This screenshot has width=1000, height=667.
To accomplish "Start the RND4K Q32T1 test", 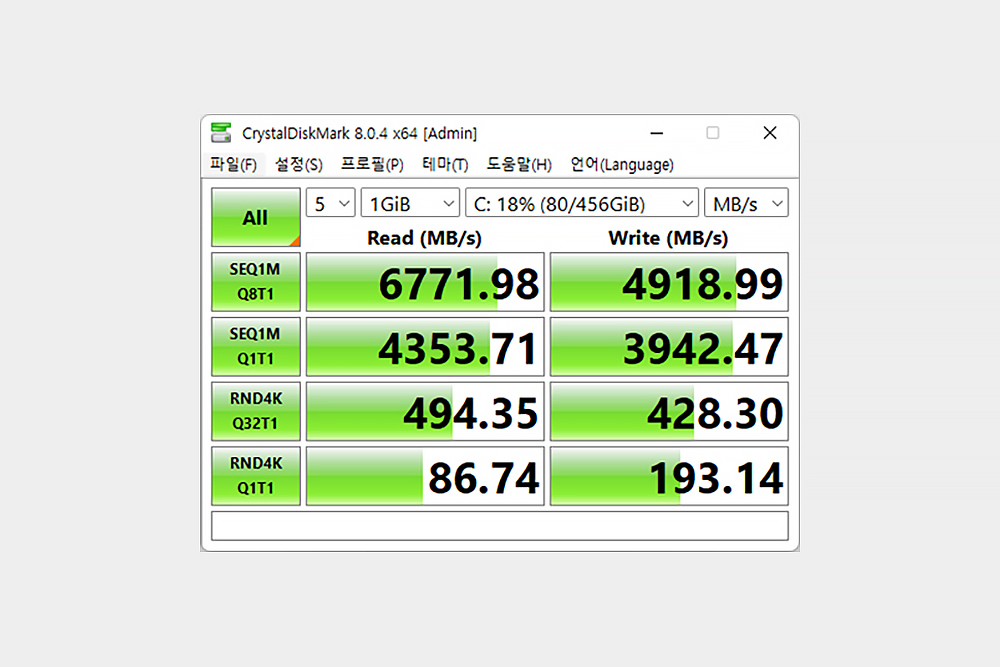I will (256, 411).
